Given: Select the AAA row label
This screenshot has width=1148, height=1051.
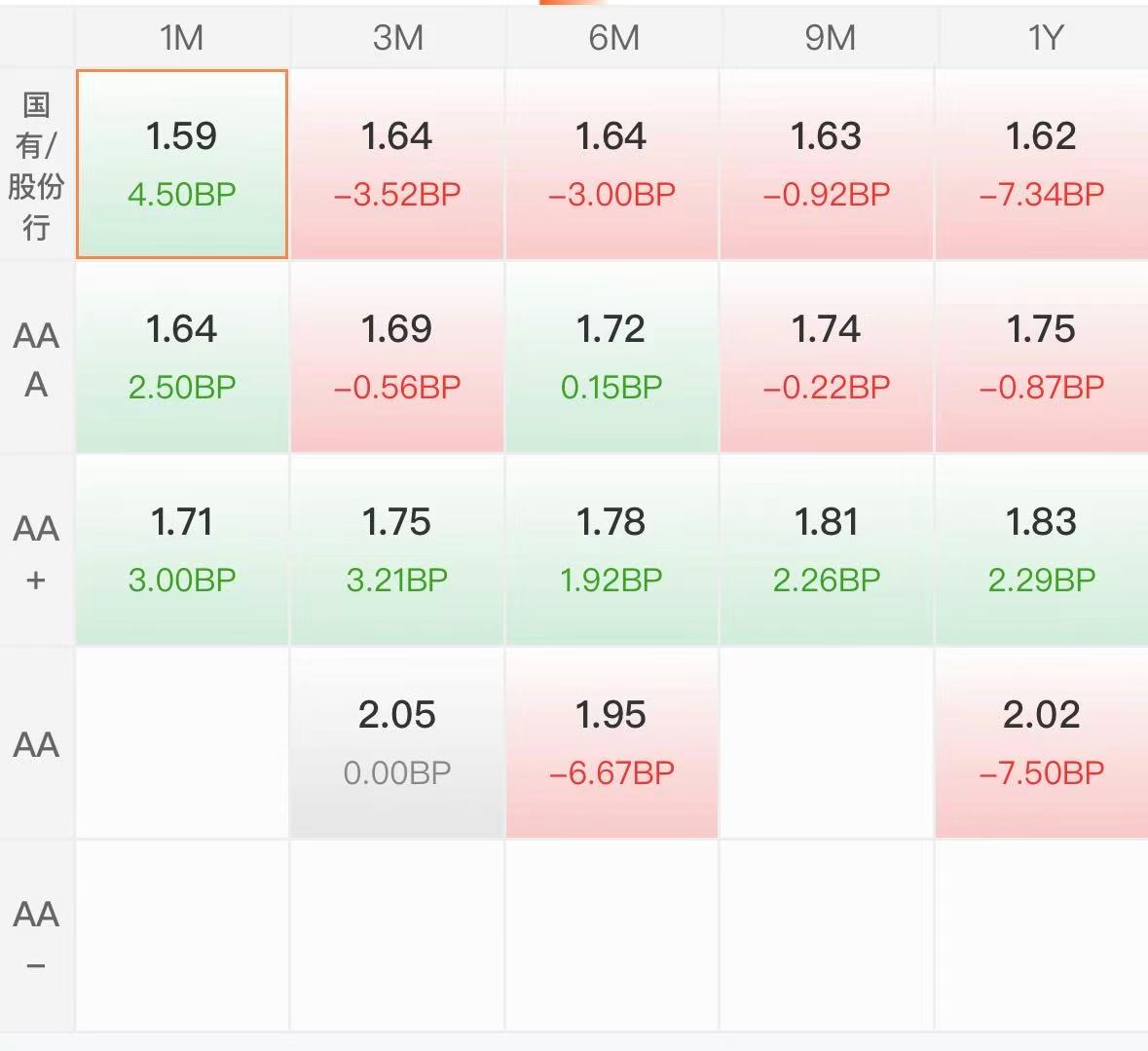Looking at the screenshot, I should (37, 358).
